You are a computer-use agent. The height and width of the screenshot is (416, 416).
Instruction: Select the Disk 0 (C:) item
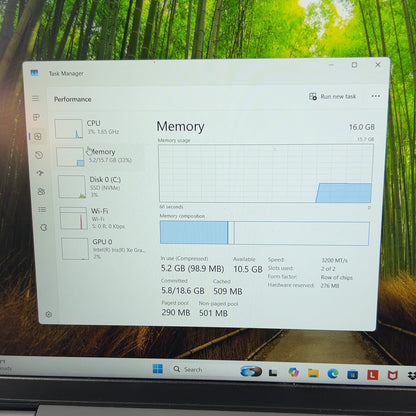coord(101,187)
